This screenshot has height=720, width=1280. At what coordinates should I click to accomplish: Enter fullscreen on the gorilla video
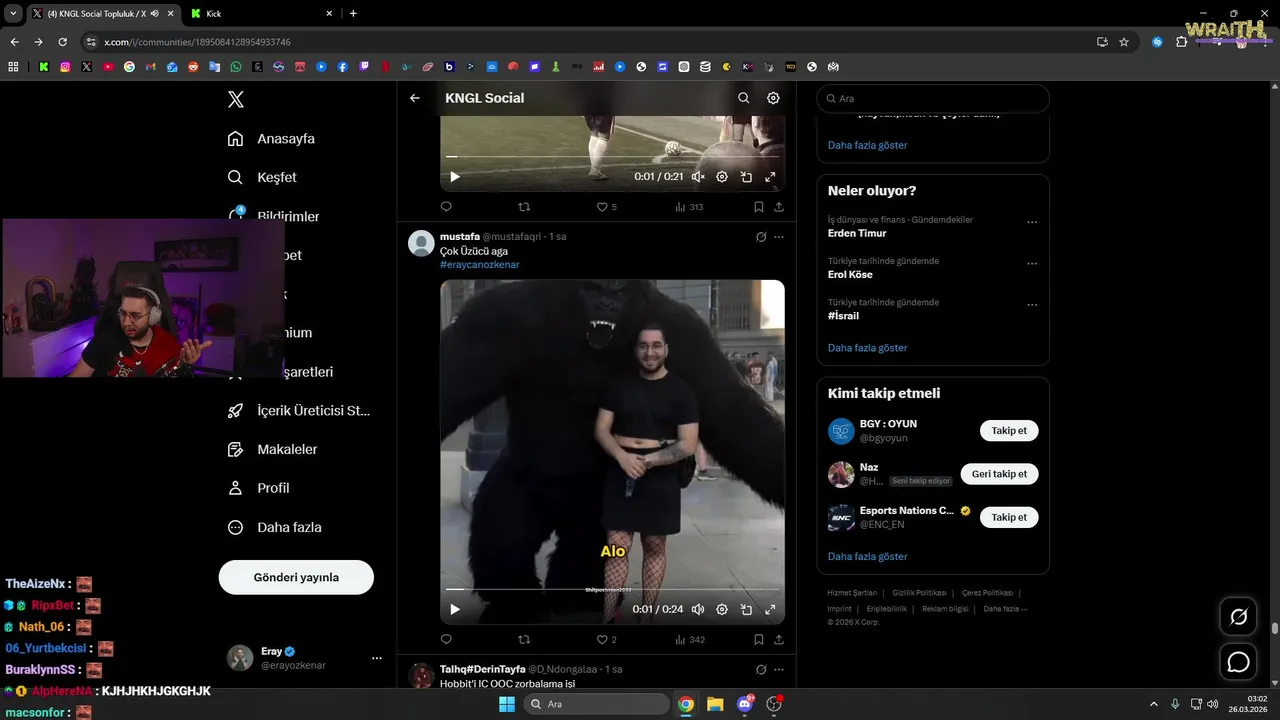tap(770, 609)
